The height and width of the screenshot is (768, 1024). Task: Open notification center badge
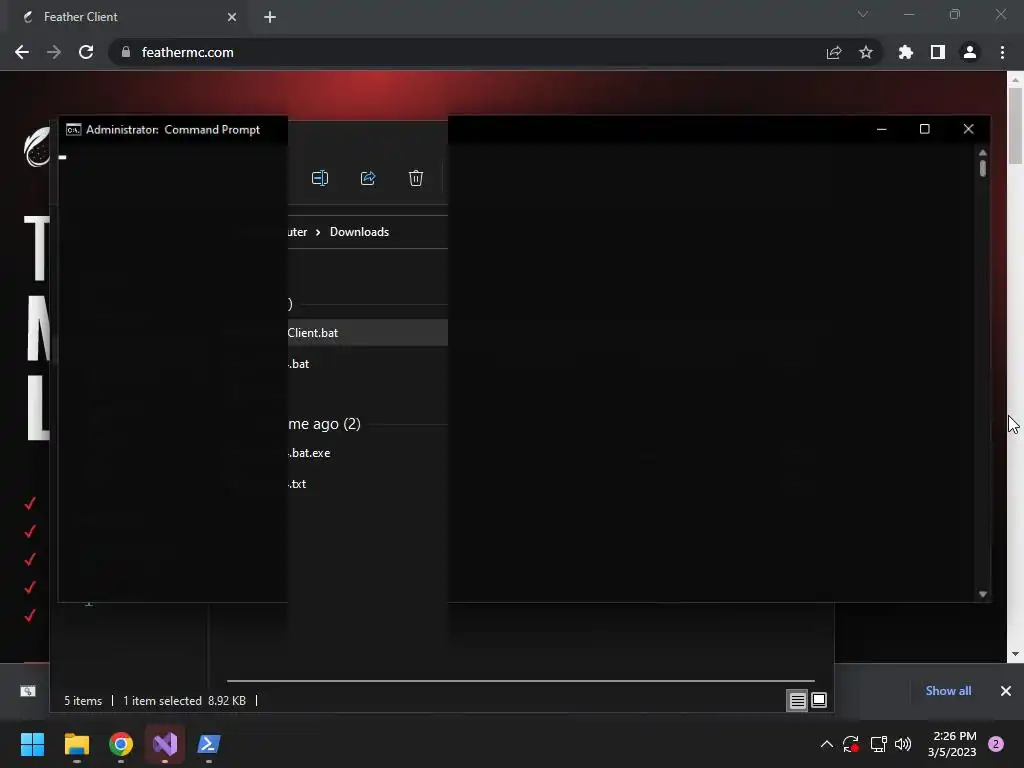click(995, 744)
